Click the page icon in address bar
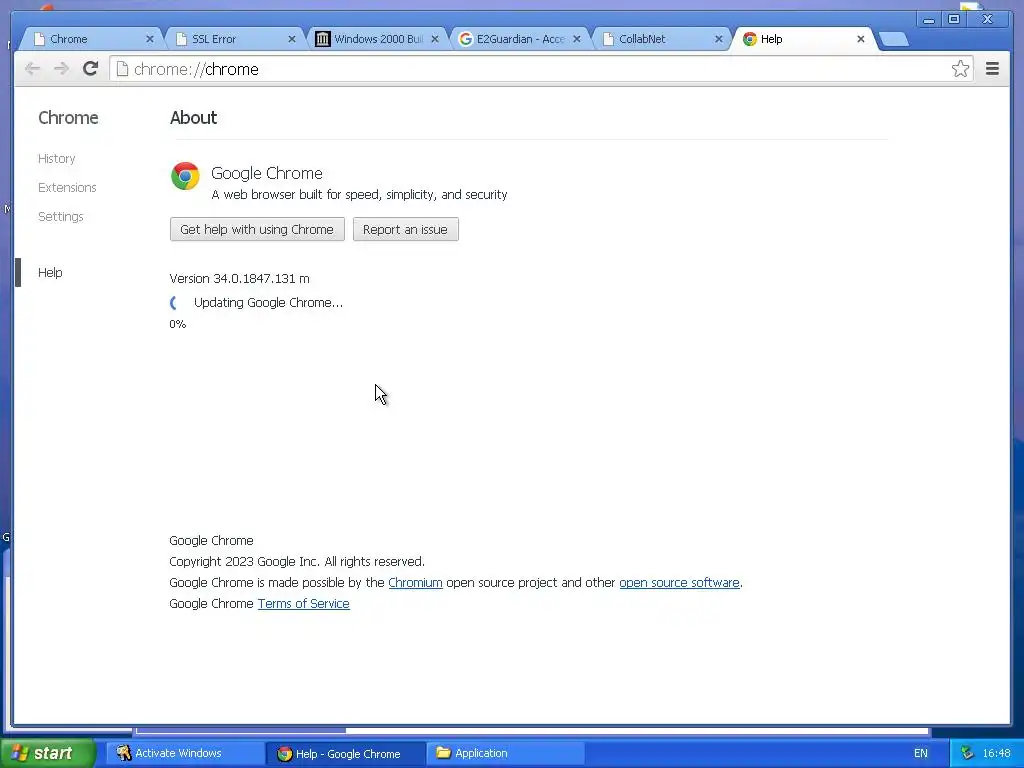Screen dimensions: 1024x768 click(122, 69)
